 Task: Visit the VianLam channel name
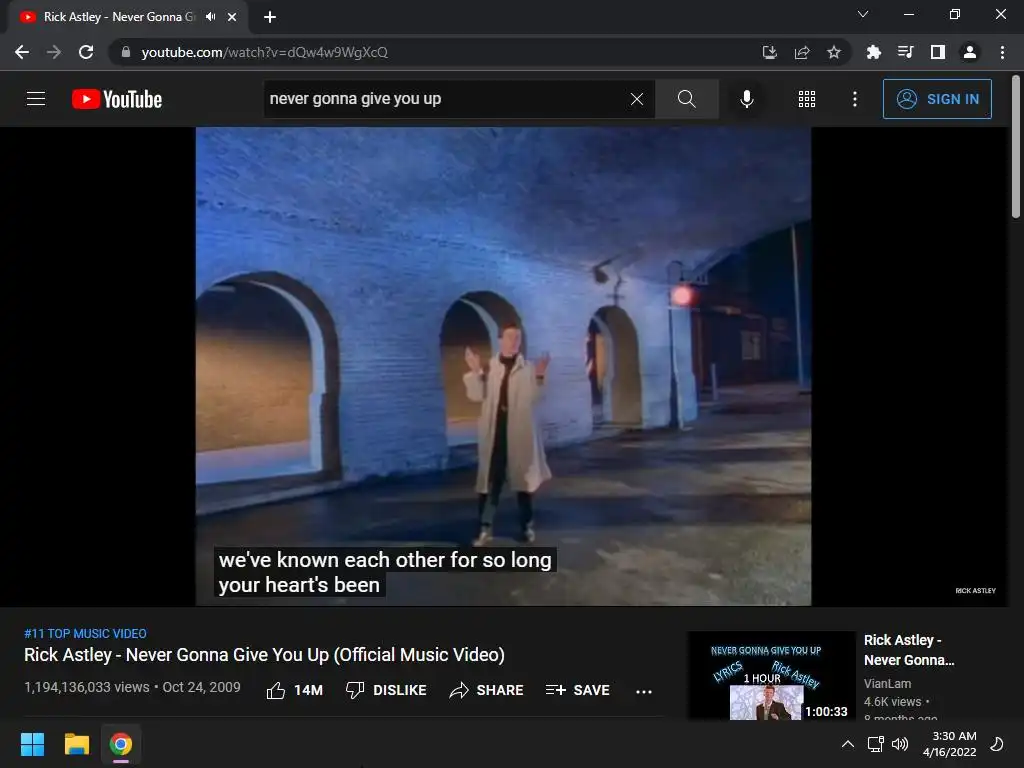[x=888, y=684]
